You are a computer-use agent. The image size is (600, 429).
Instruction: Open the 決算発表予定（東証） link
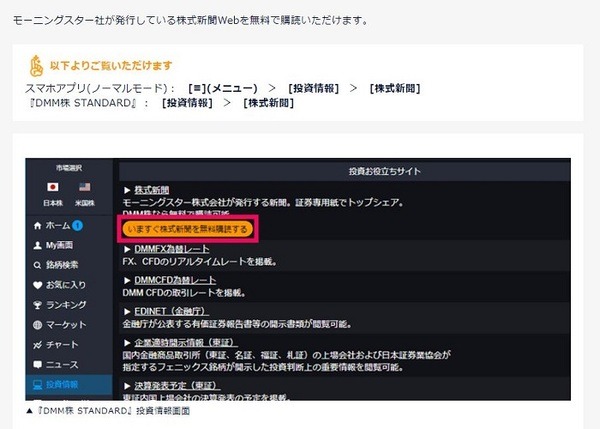tap(177, 385)
